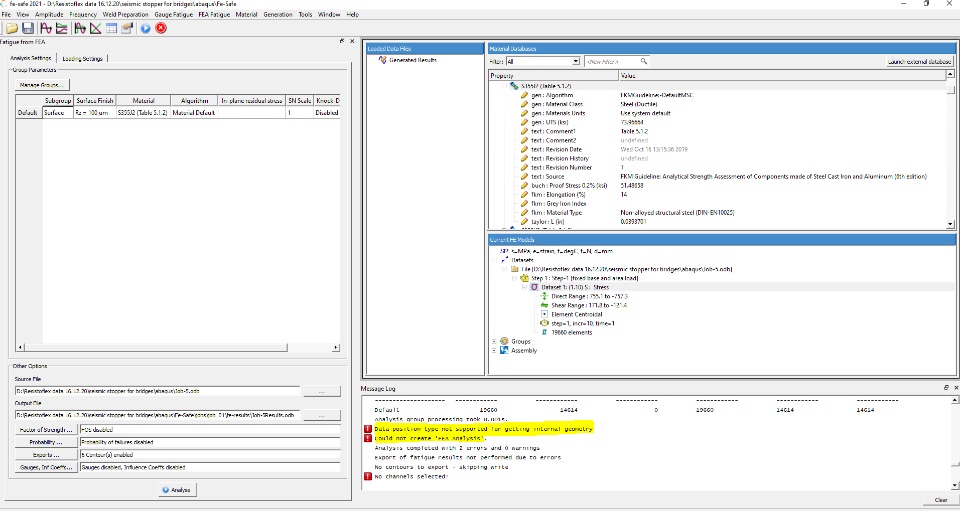
Task: Click the clock icon beside step=1, incr=10
Action: [544, 323]
